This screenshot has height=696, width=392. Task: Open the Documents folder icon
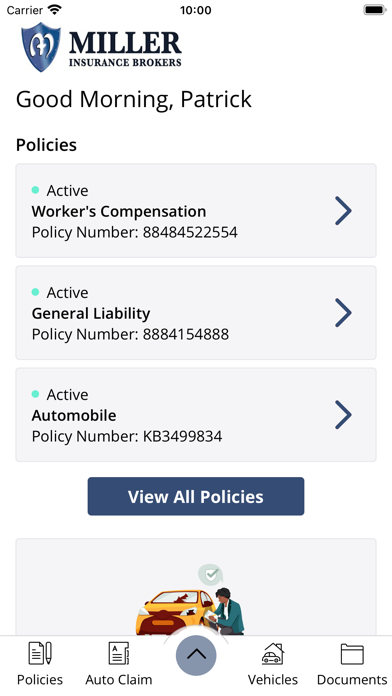tap(352, 654)
